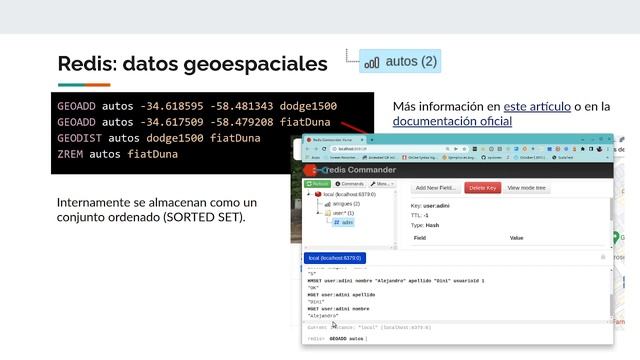This screenshot has height=360, width=640.
Task: Click 'Key: user:adini' text
Action: [430, 206]
